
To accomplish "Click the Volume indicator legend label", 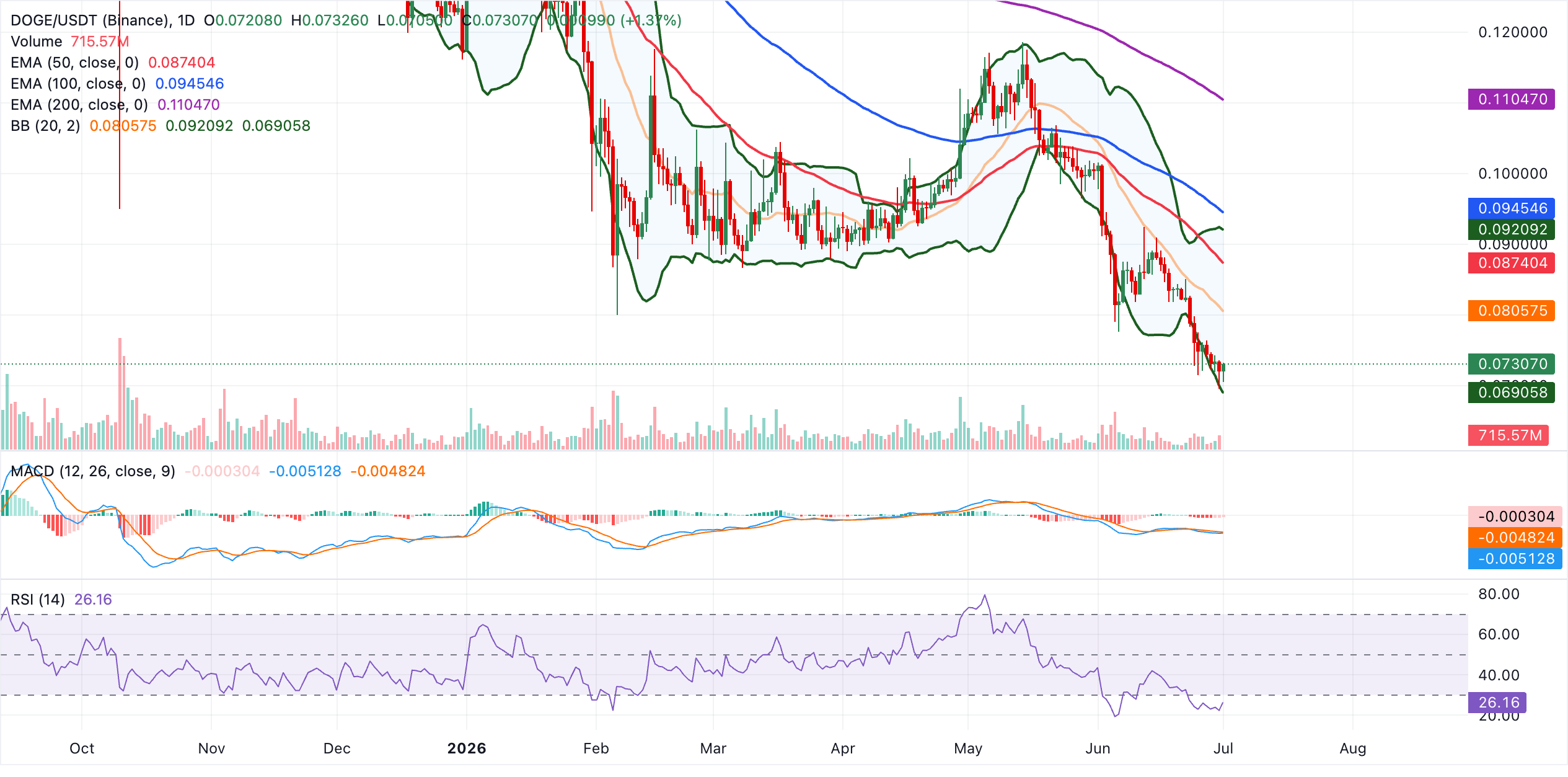I will click(x=37, y=42).
